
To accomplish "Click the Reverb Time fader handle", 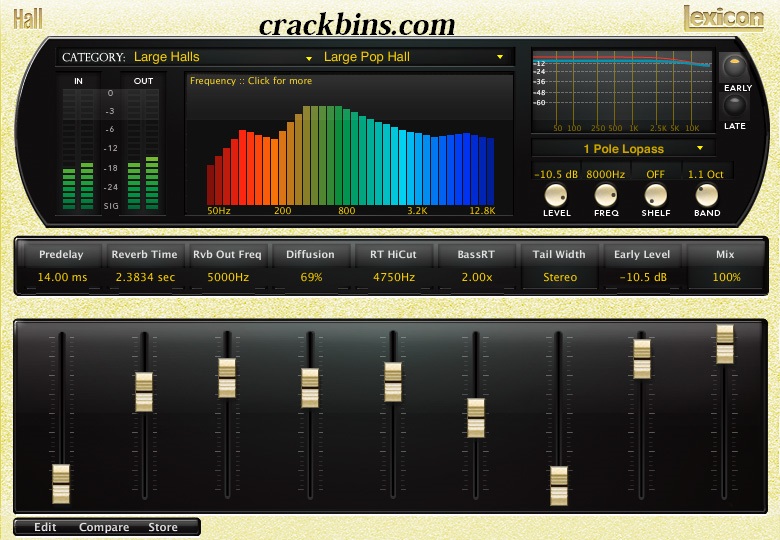I will [x=144, y=392].
